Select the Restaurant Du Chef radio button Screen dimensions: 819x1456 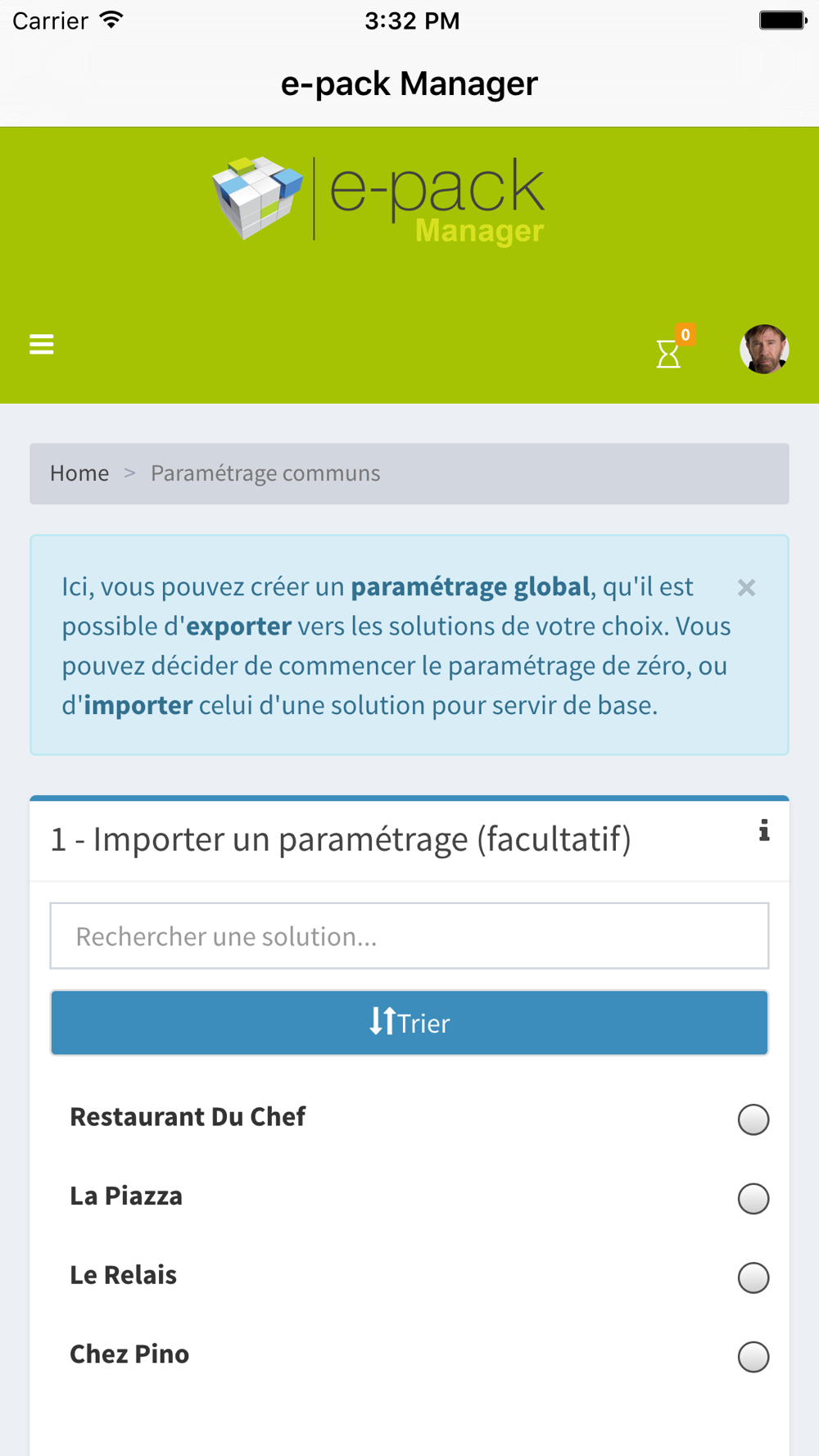753,1119
